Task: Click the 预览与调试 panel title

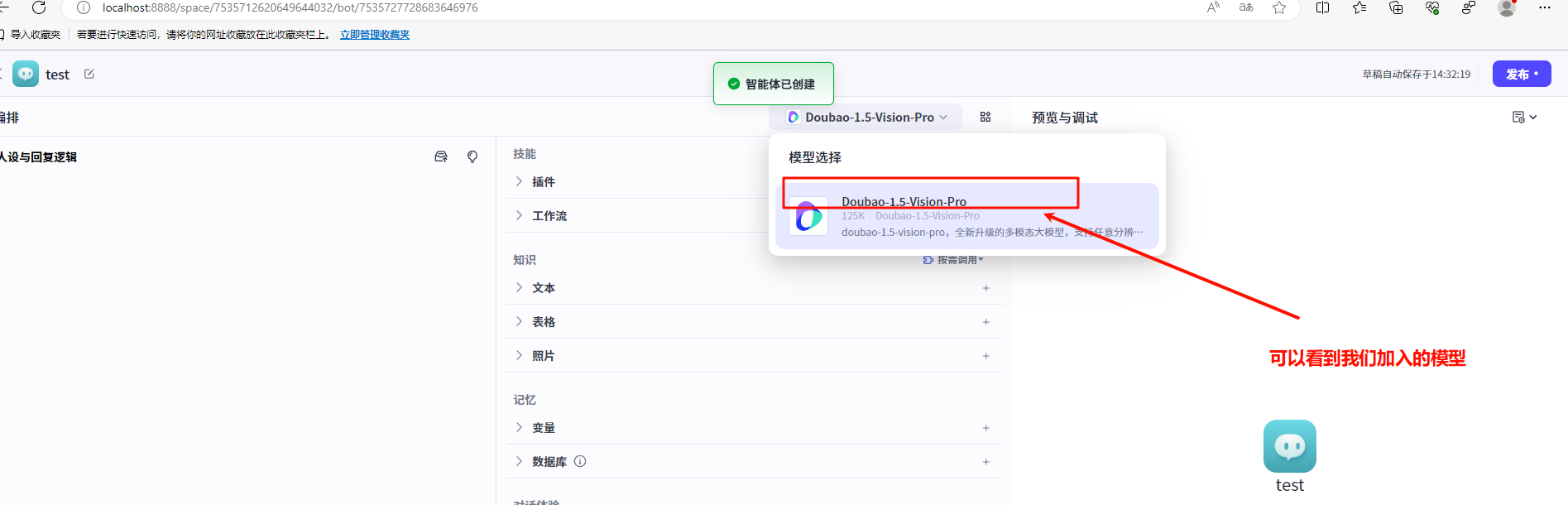Action: [1065, 118]
